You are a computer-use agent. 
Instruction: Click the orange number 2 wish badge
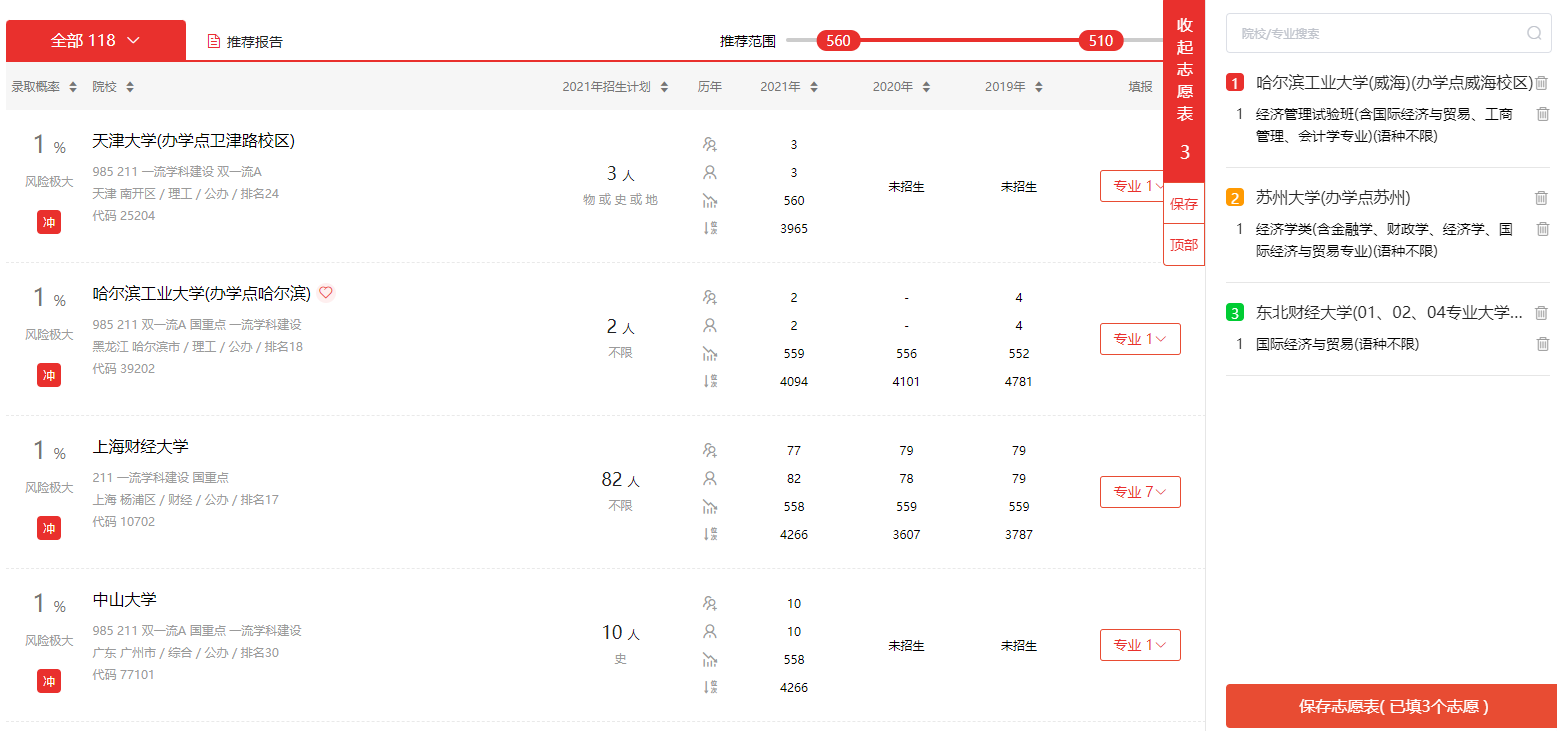(1235, 198)
